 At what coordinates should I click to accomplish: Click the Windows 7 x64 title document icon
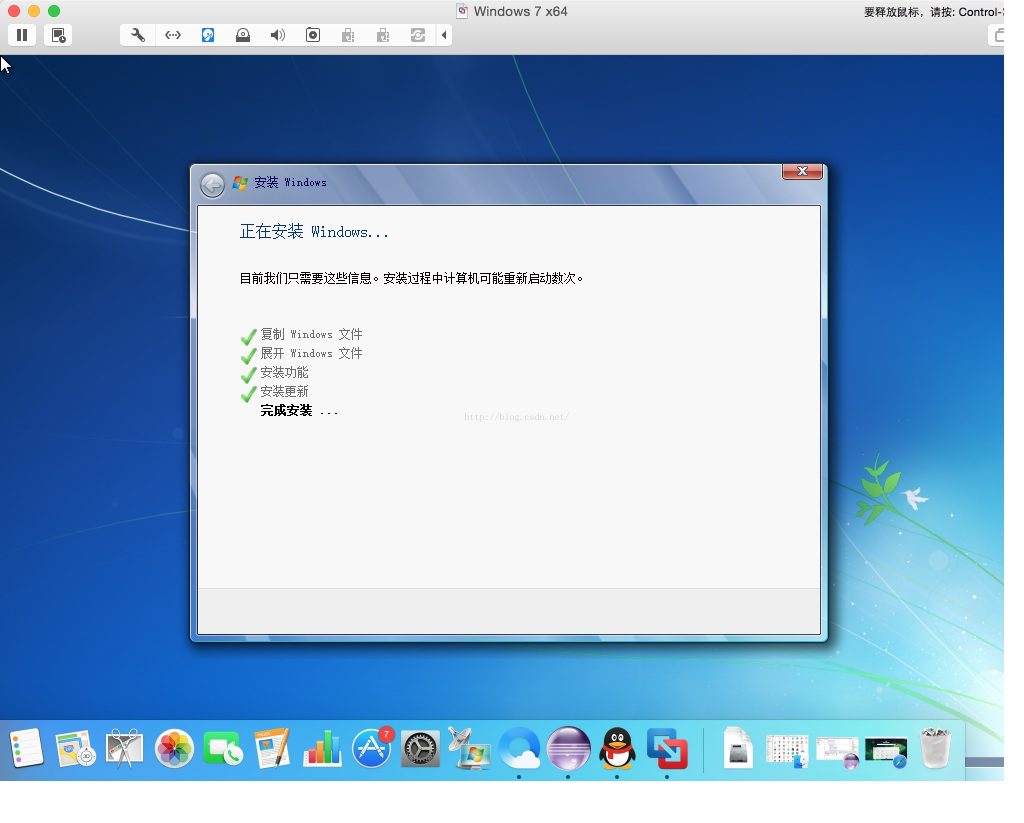462,11
